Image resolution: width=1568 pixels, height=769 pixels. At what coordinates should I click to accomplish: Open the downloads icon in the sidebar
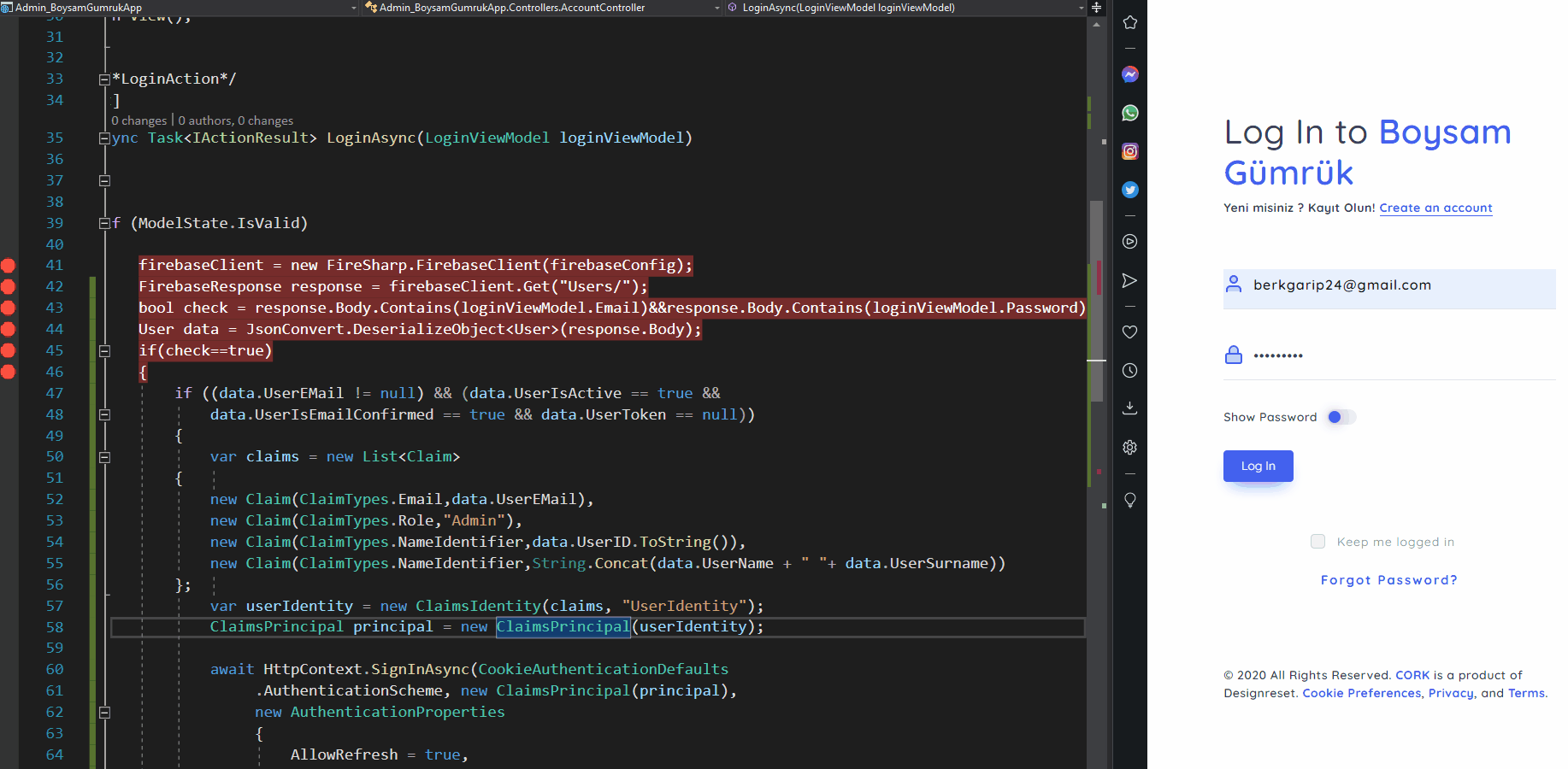[x=1129, y=408]
